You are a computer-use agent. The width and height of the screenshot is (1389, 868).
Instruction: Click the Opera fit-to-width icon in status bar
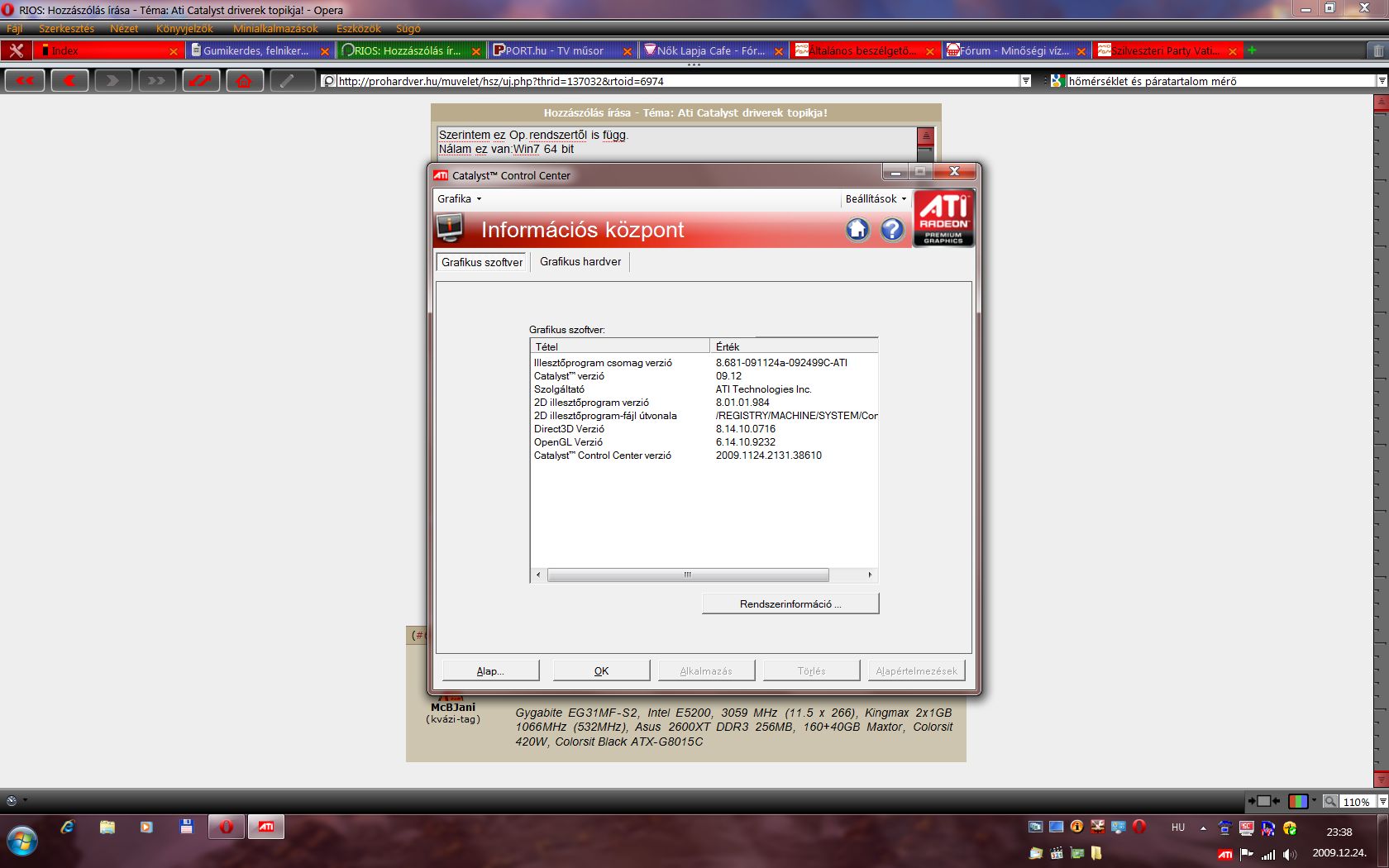[x=1263, y=801]
